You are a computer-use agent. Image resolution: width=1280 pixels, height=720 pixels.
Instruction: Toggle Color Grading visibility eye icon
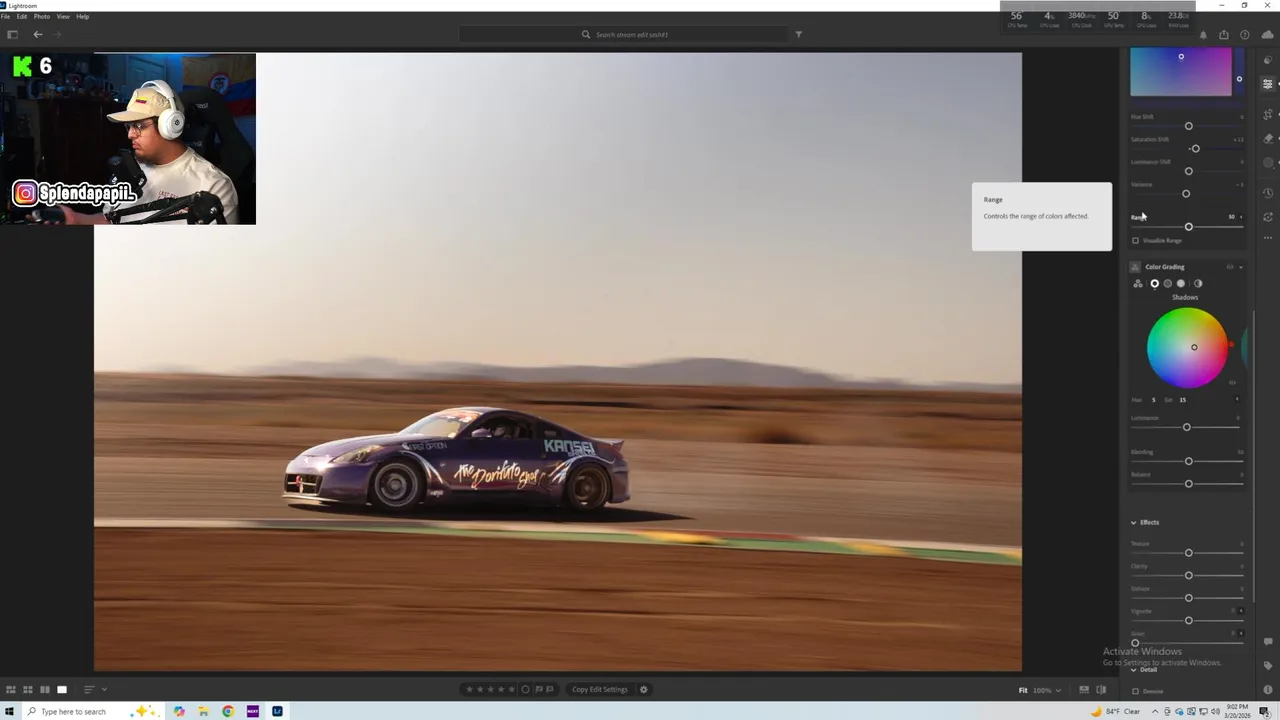coord(1230,267)
